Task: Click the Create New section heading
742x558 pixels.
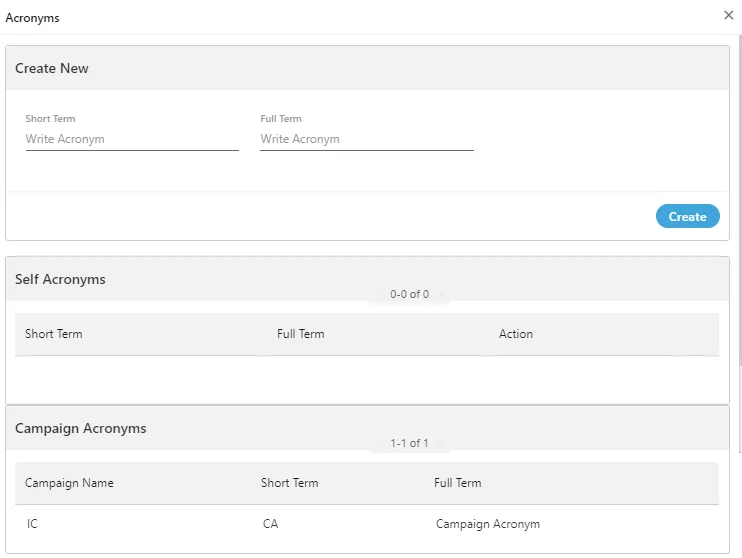Action: [x=52, y=68]
